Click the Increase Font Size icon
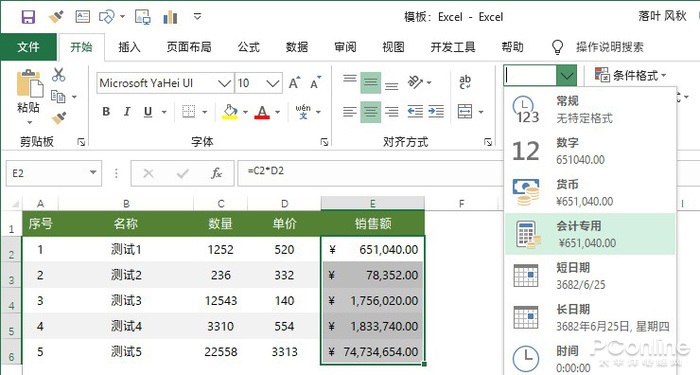The image size is (700, 375). 294,83
